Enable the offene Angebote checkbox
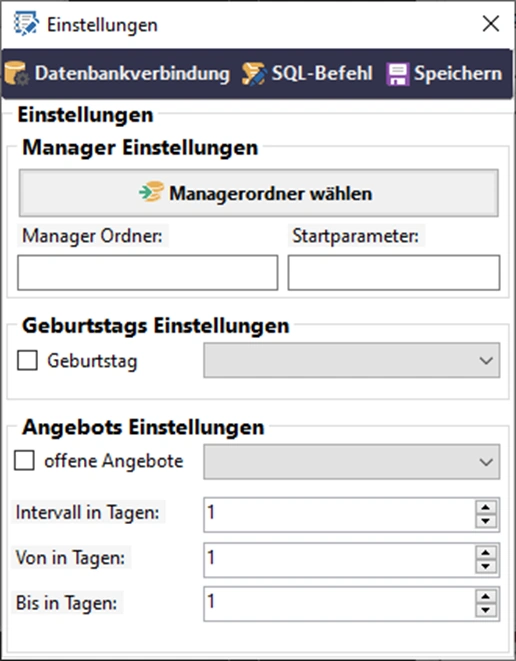The image size is (516, 661). coord(24,460)
